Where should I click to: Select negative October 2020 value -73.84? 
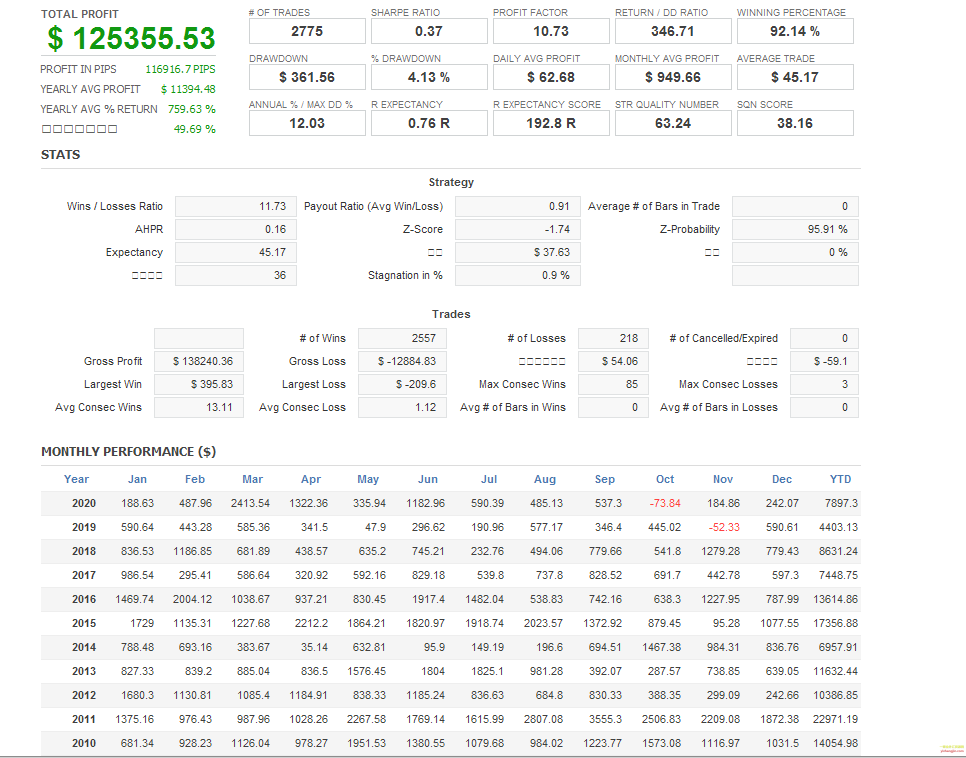tap(665, 503)
